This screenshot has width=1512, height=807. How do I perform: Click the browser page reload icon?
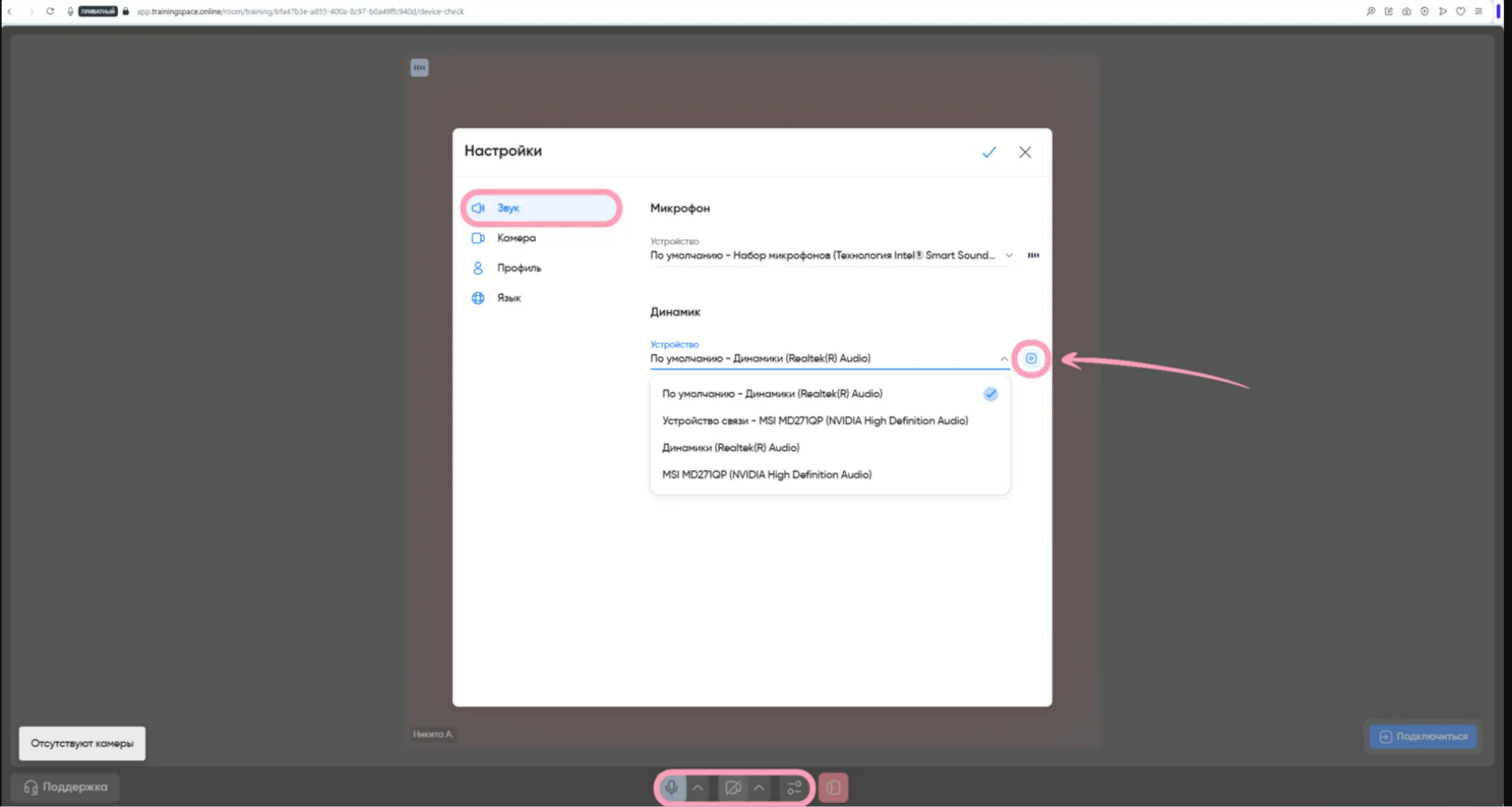(x=50, y=11)
